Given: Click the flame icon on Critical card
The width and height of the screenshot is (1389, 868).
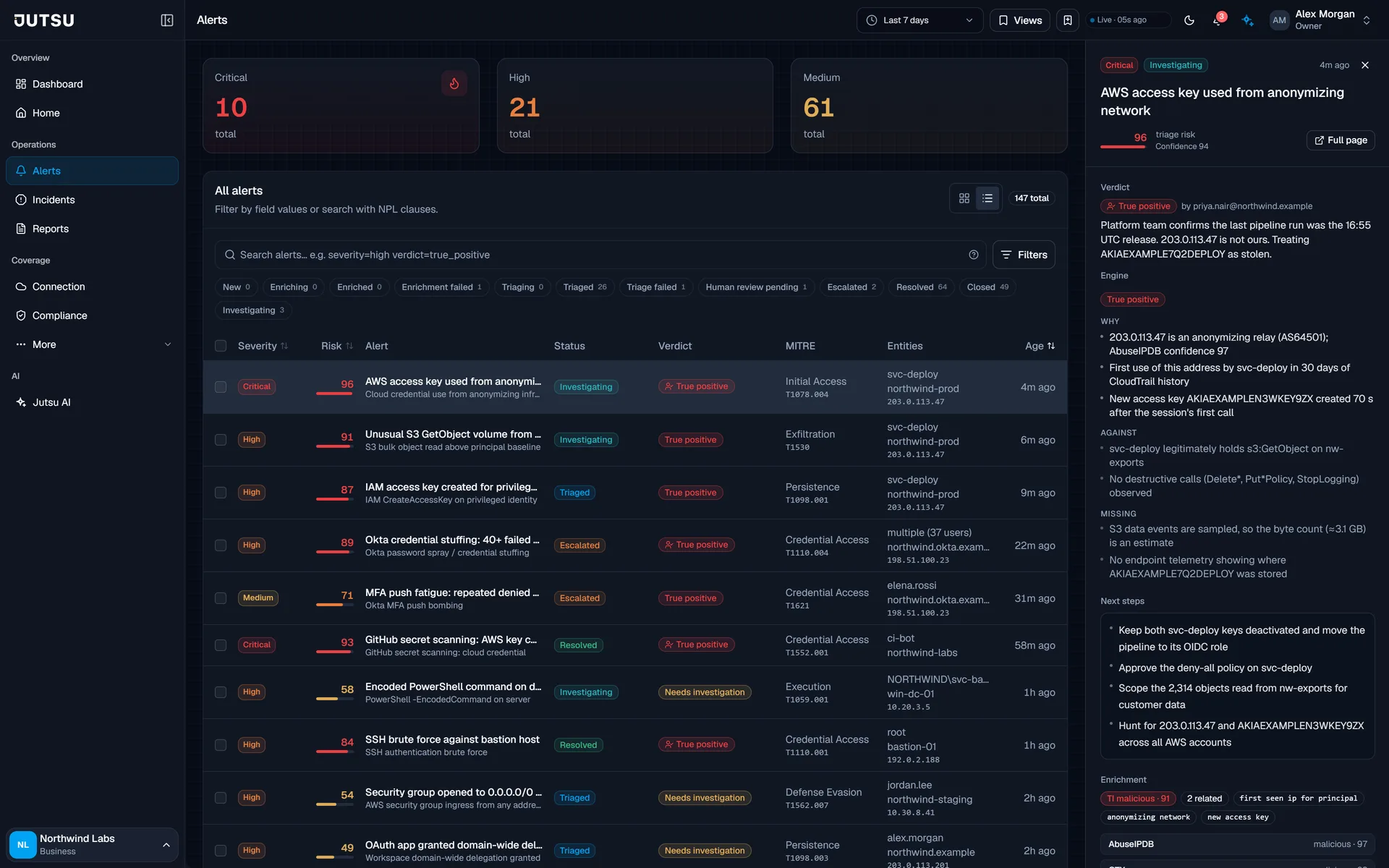Looking at the screenshot, I should (454, 83).
